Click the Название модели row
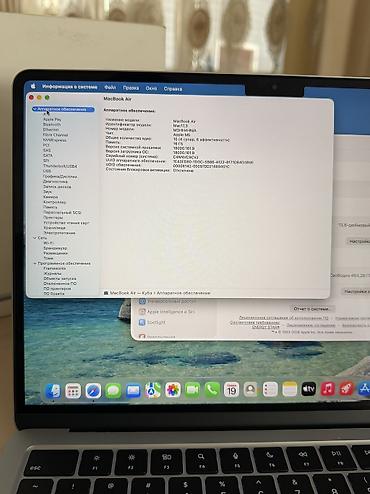Viewport: 370px width, 494px height. click(x=151, y=120)
